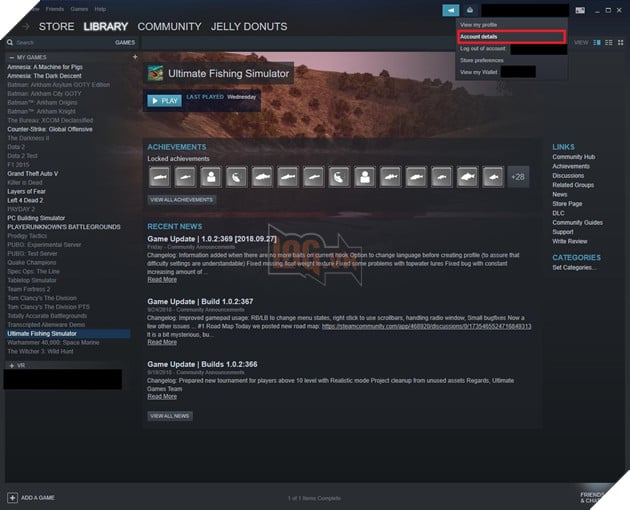Open the COMMUNITY tab
The height and width of the screenshot is (510, 630).
click(170, 27)
